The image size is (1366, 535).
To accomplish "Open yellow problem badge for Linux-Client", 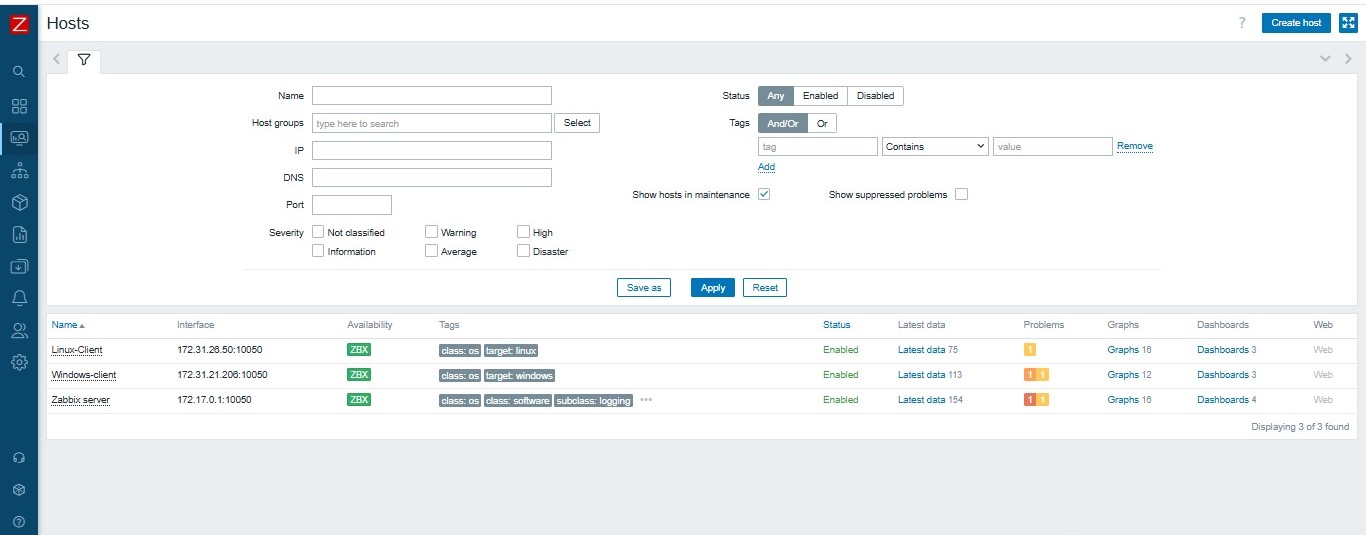I will tap(1030, 350).
